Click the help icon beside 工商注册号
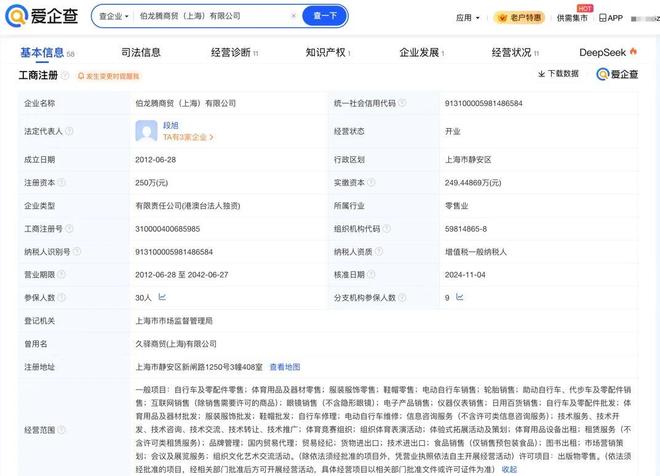The image size is (660, 476). [x=69, y=228]
